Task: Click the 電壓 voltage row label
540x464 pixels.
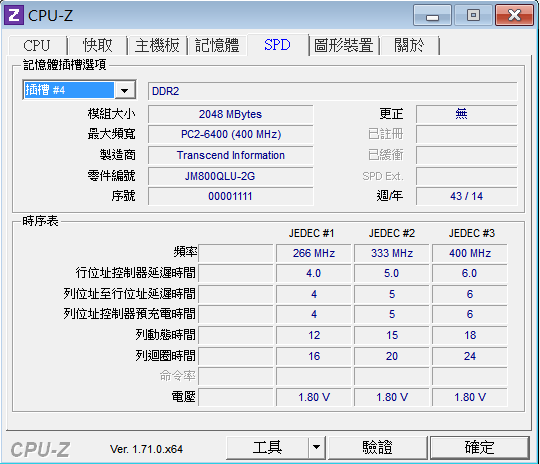Action: 184,397
